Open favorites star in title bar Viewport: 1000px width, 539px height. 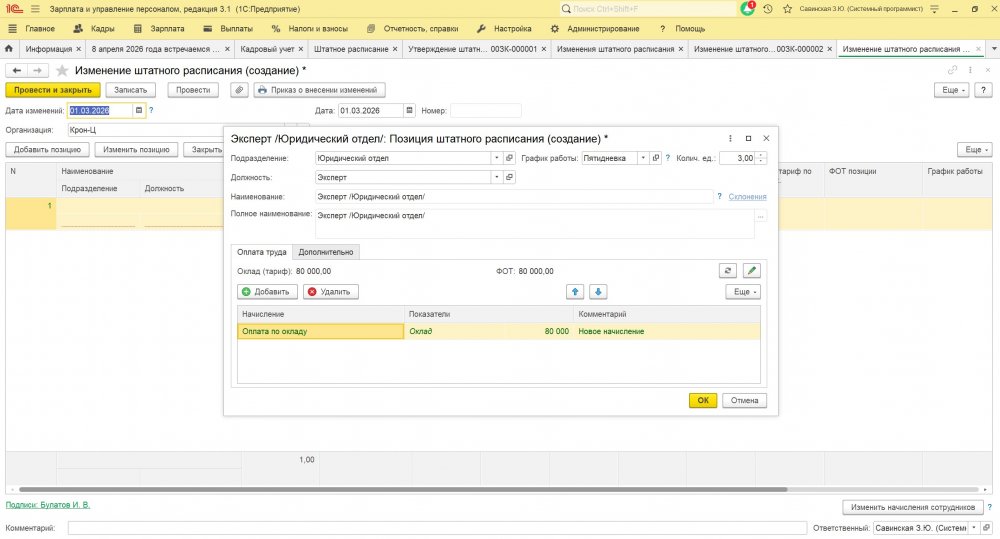tap(788, 9)
